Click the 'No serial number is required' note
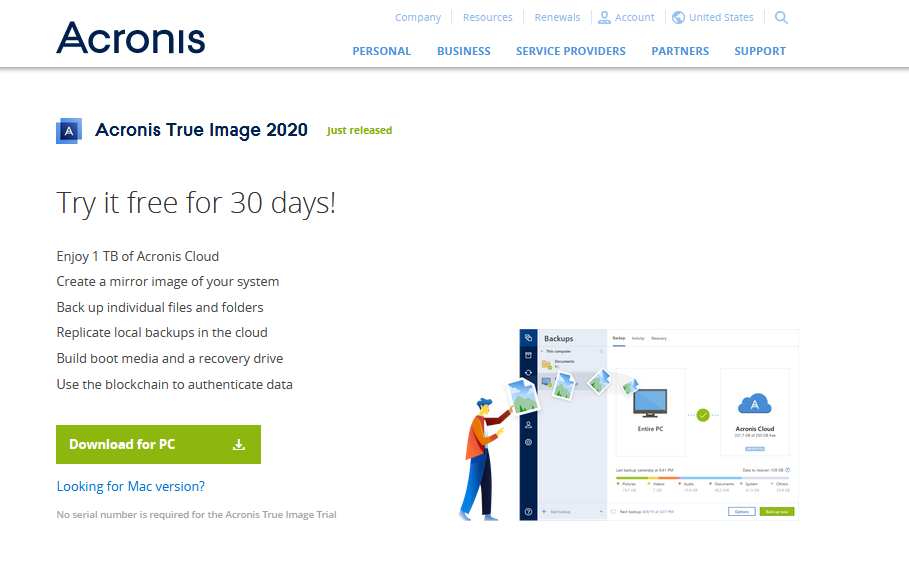The image size is (909, 565). click(x=196, y=515)
